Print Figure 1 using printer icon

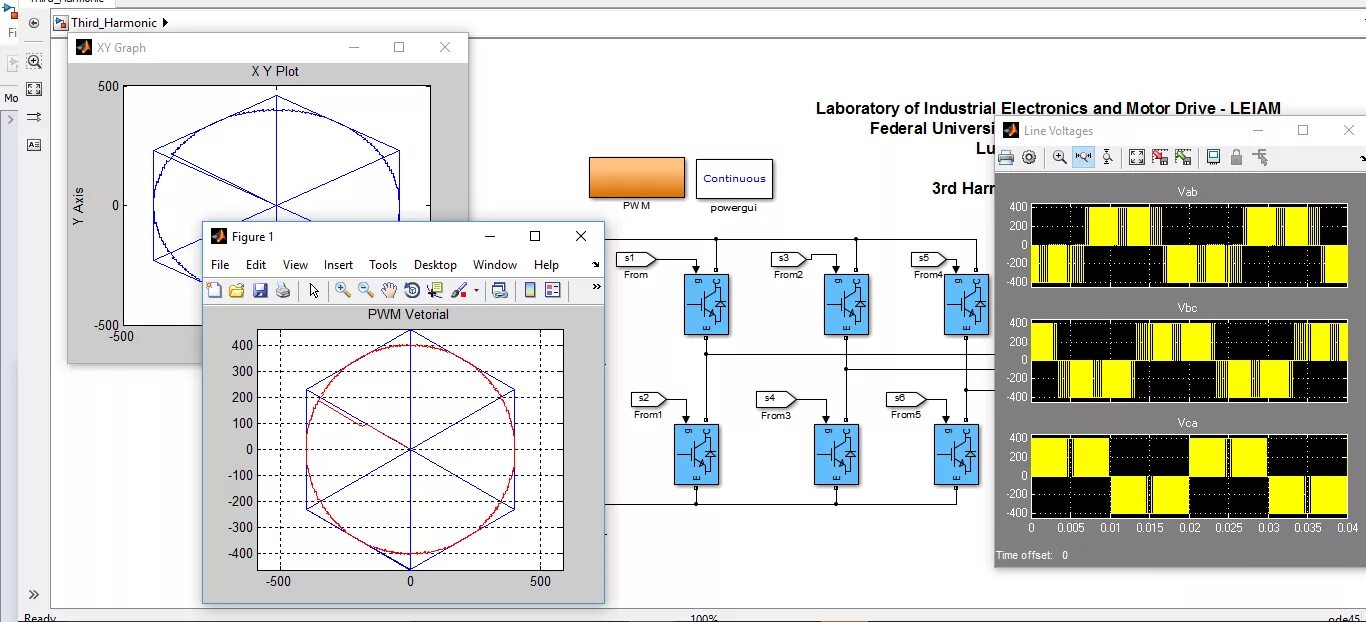click(283, 290)
